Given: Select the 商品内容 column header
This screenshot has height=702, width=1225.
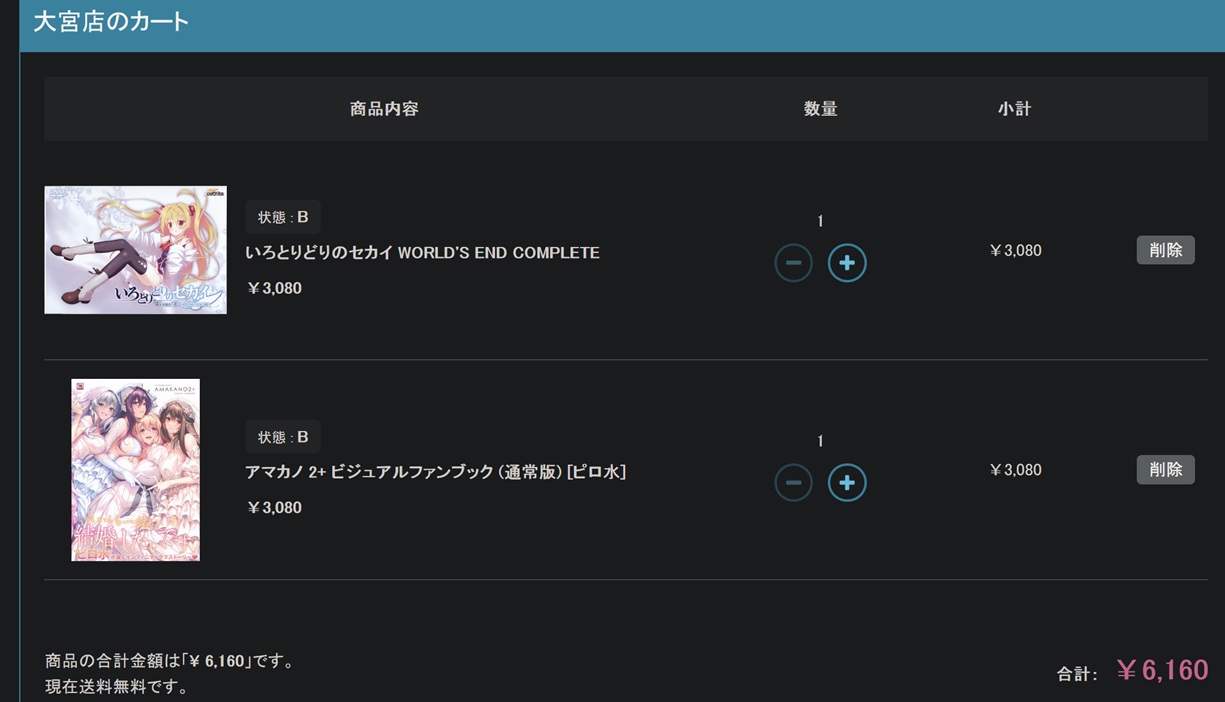Looking at the screenshot, I should 384,109.
